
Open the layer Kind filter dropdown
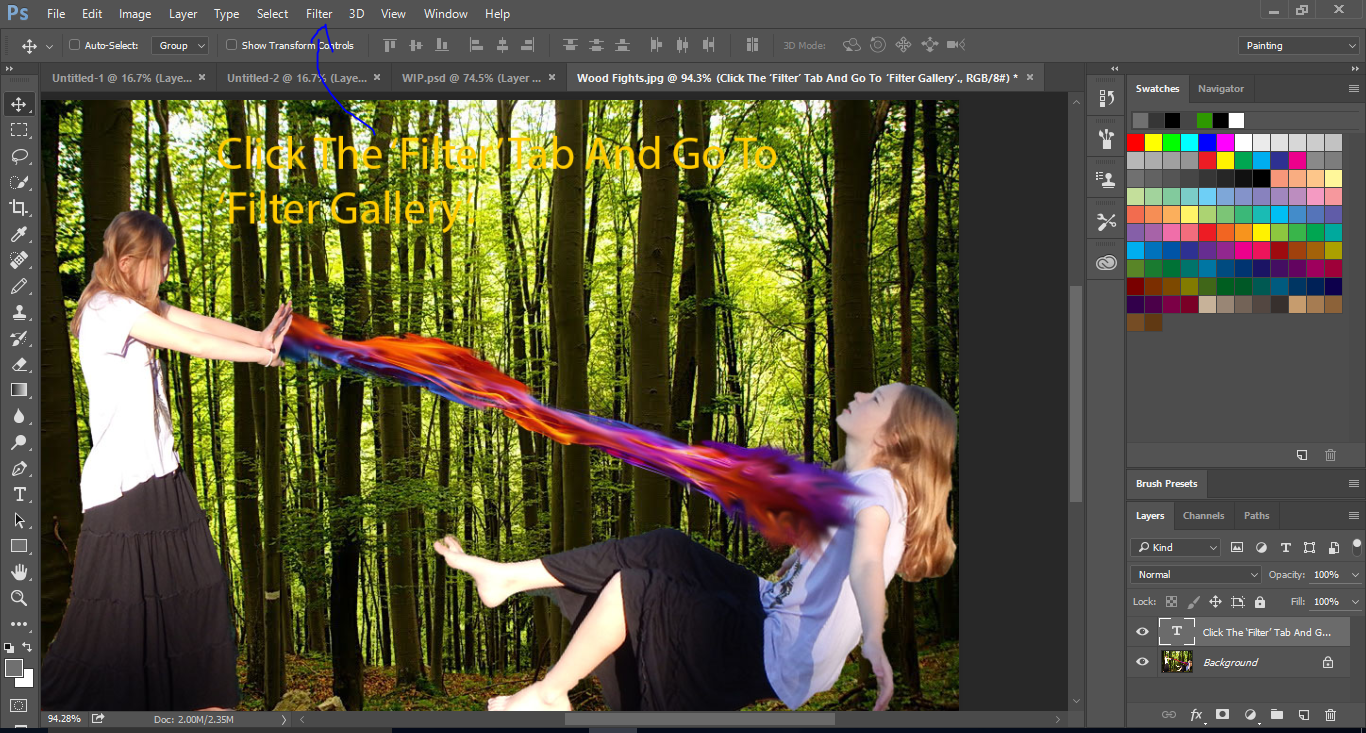[x=1176, y=548]
